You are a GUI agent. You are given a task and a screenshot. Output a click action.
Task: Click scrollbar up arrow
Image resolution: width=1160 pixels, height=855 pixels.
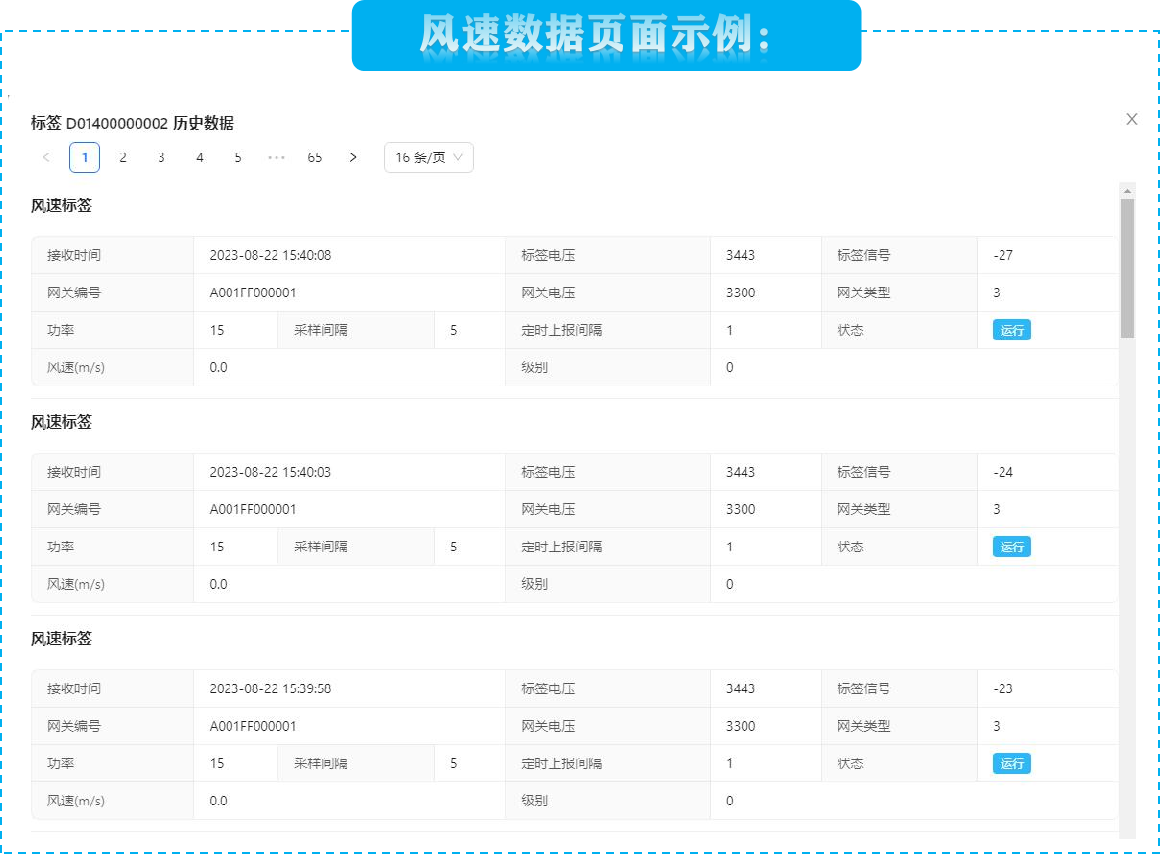point(1127,191)
